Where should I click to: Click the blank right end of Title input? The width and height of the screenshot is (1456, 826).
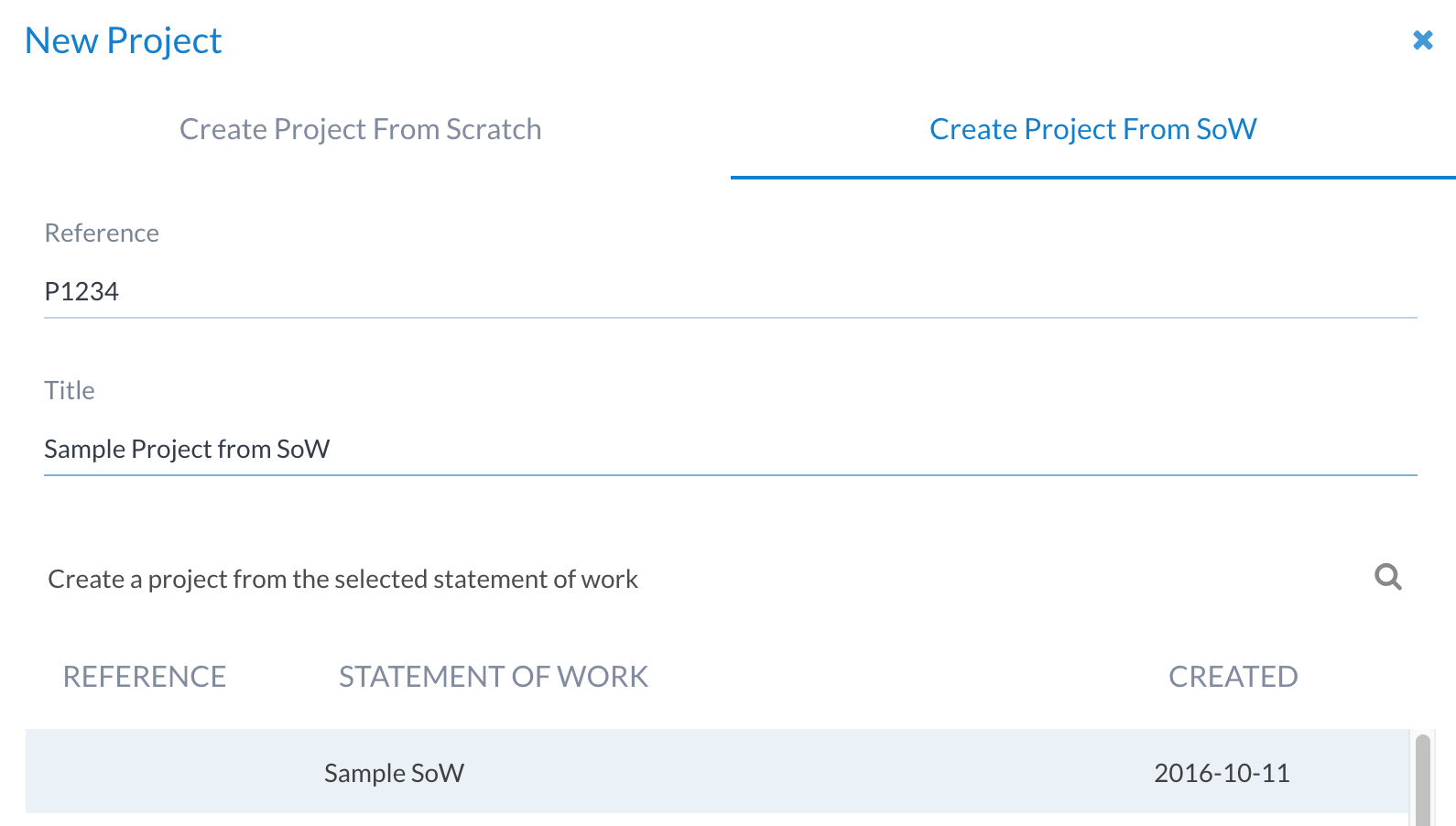point(1282,449)
